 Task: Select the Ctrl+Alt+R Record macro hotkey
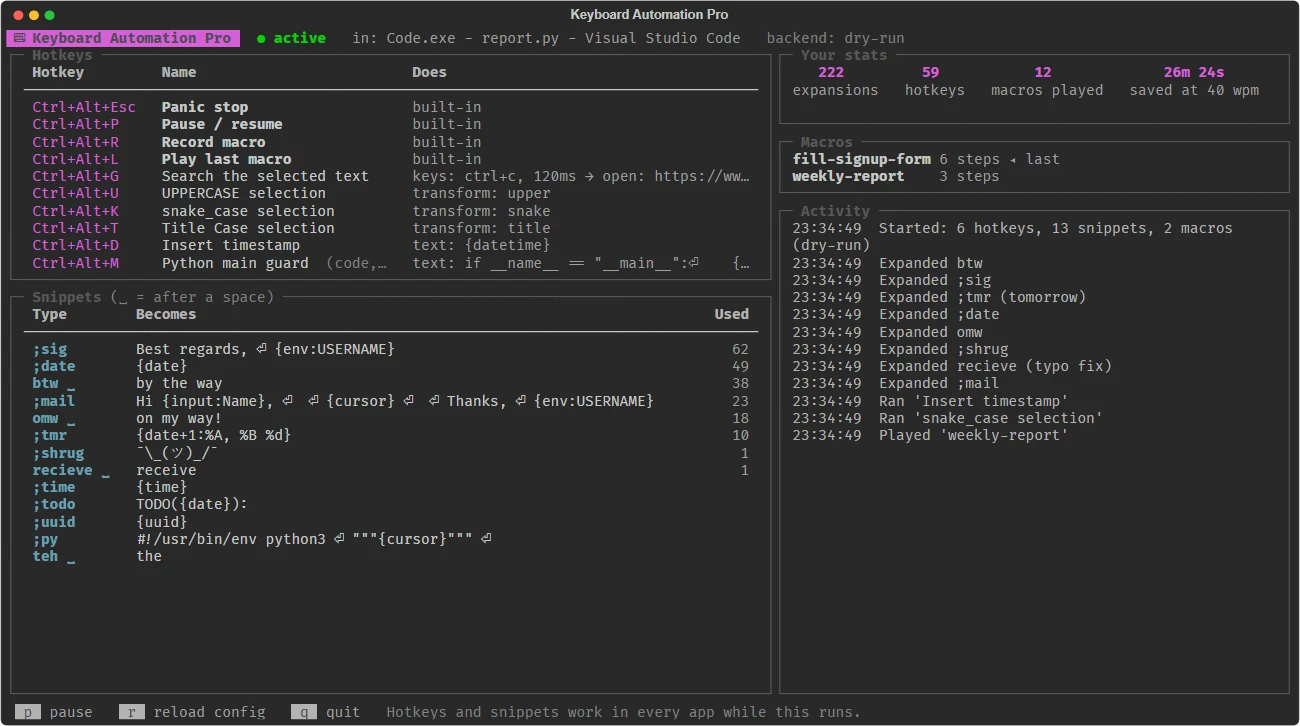391,142
